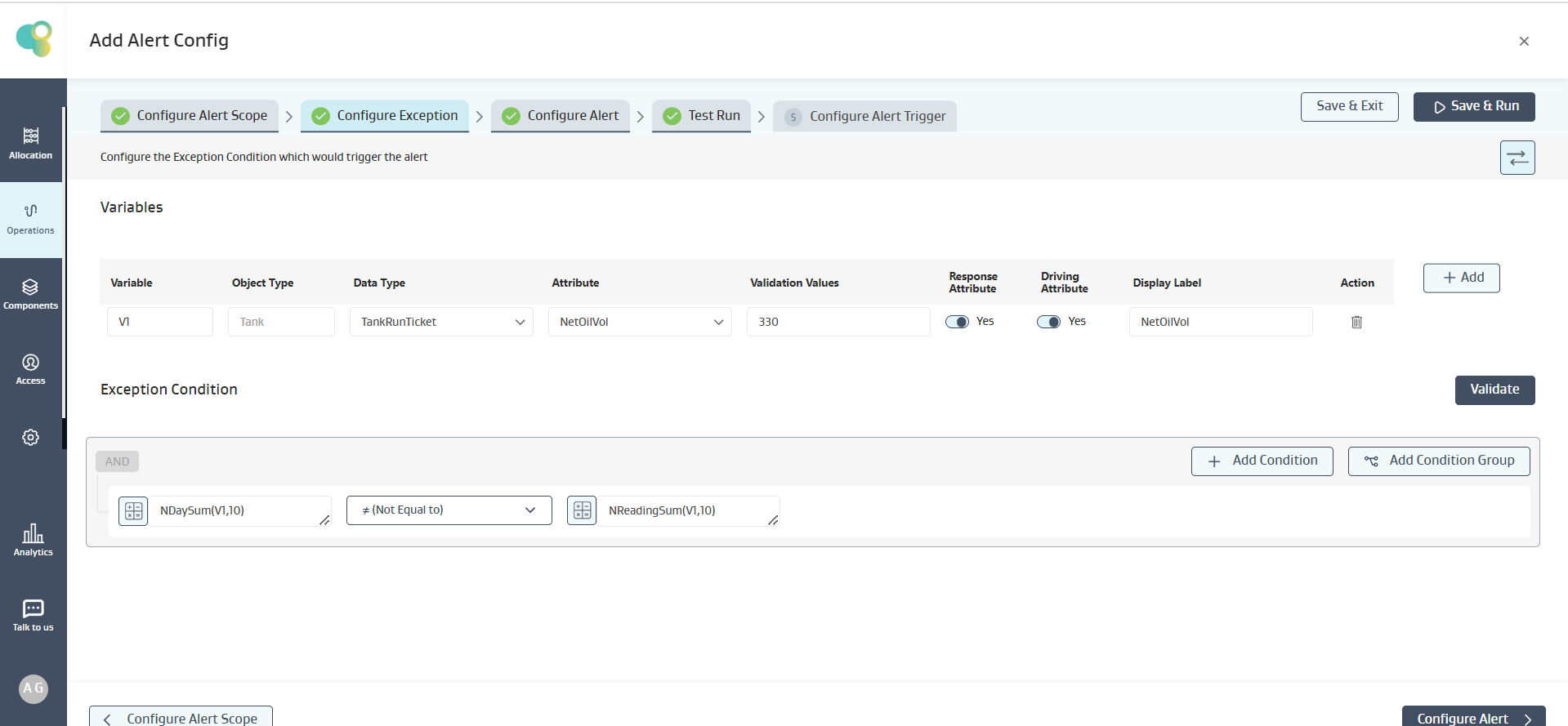Switch to the Test Run step
Image resolution: width=1568 pixels, height=726 pixels.
coord(702,116)
